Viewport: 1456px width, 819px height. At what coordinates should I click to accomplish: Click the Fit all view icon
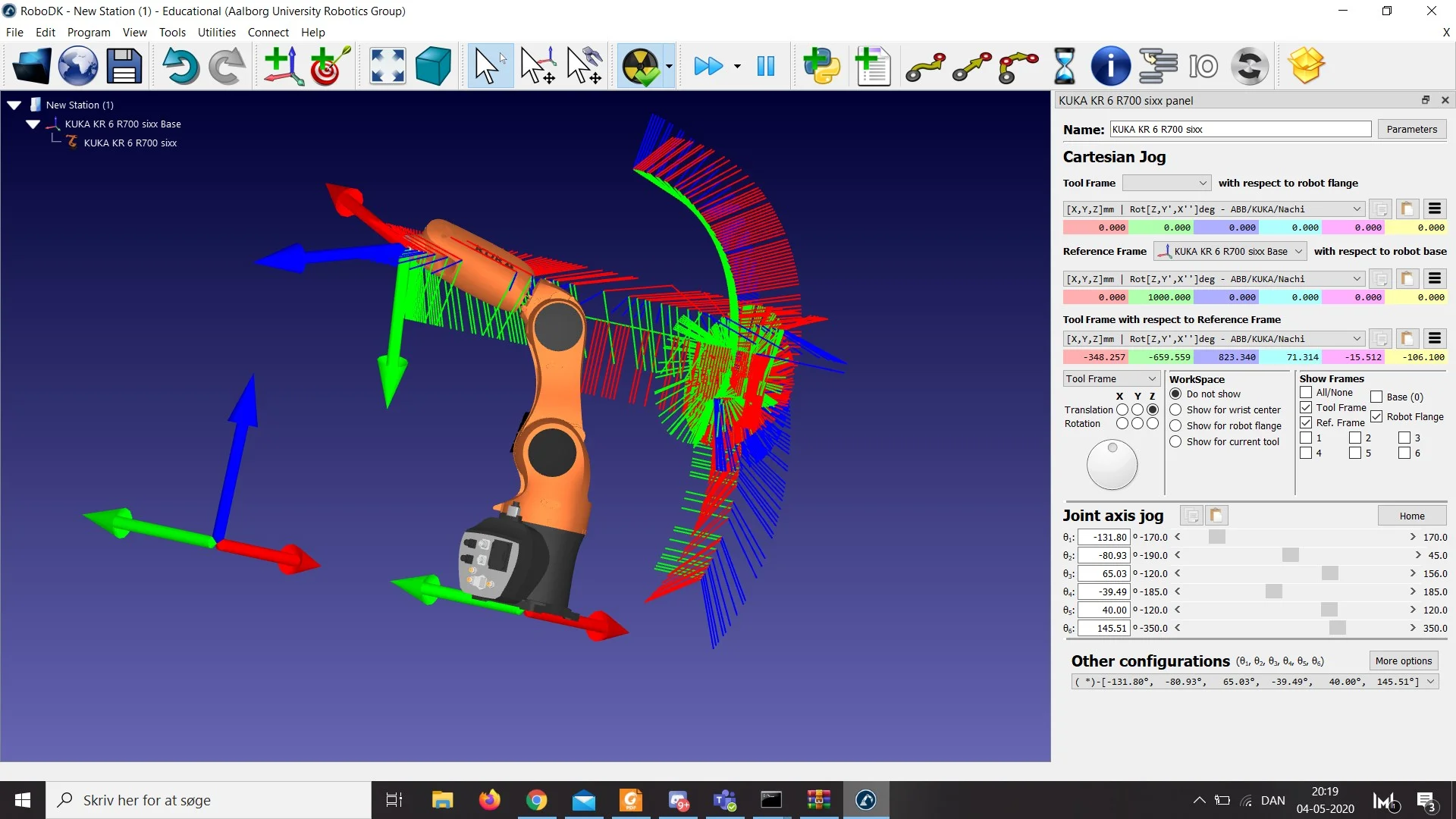click(x=387, y=66)
